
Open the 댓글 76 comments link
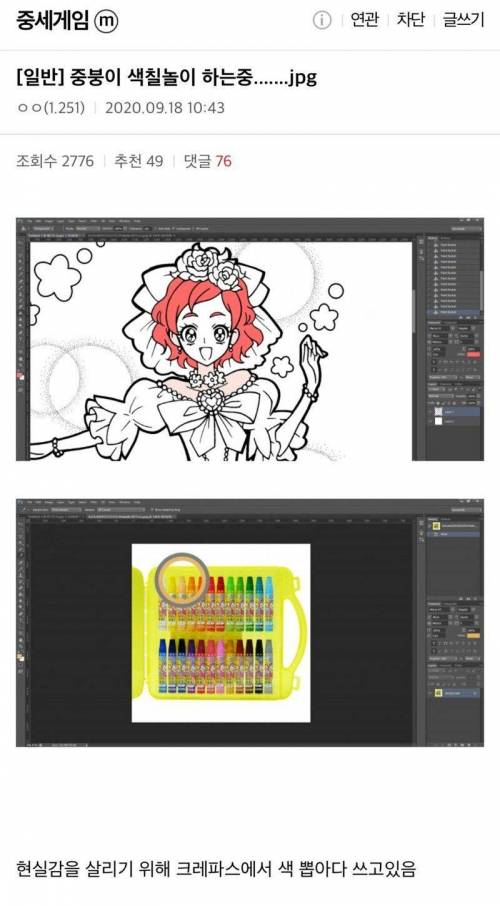(x=208, y=161)
